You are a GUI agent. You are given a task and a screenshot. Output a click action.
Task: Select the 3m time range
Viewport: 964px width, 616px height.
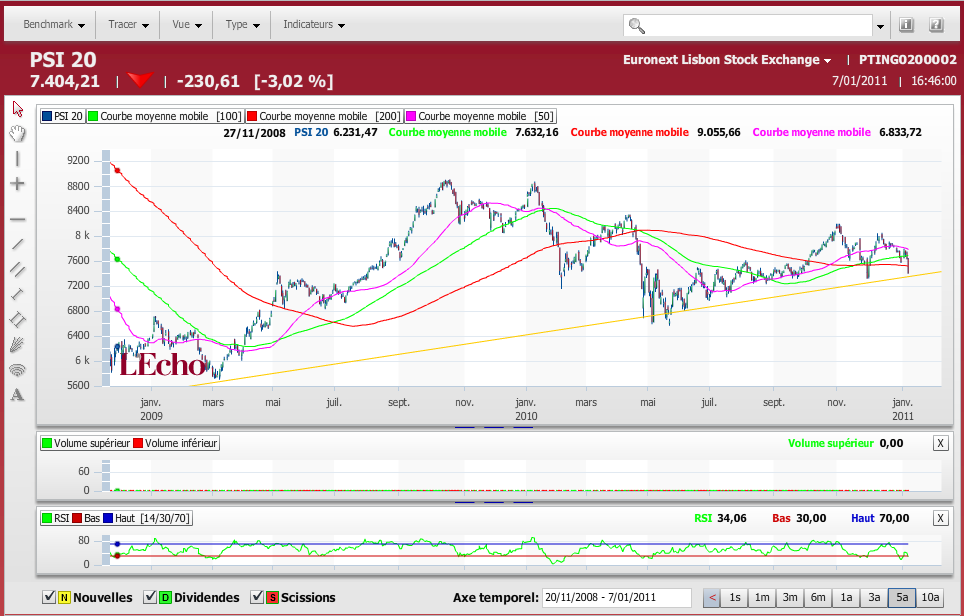coord(790,597)
